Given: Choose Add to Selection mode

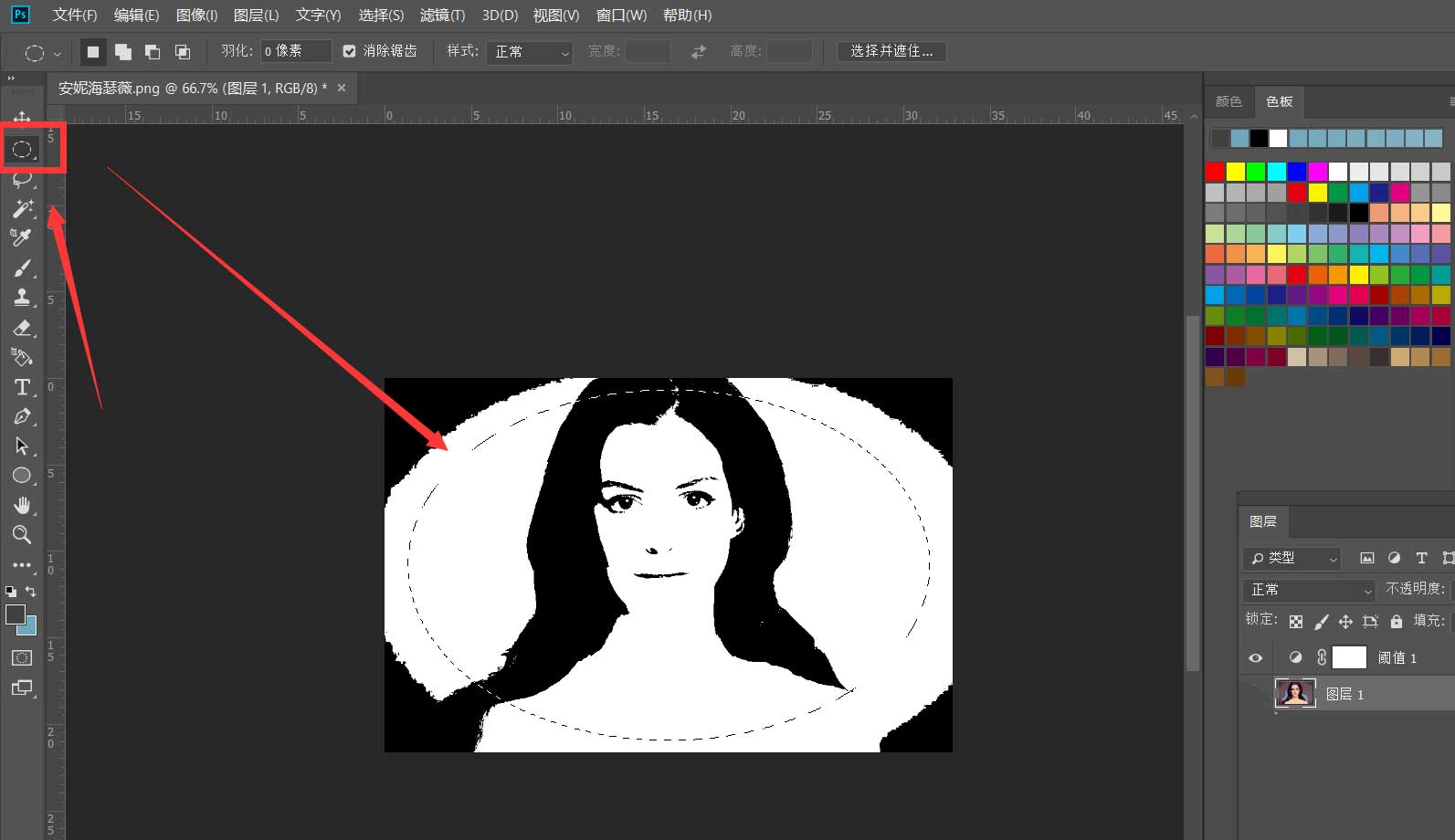Looking at the screenshot, I should pos(122,52).
